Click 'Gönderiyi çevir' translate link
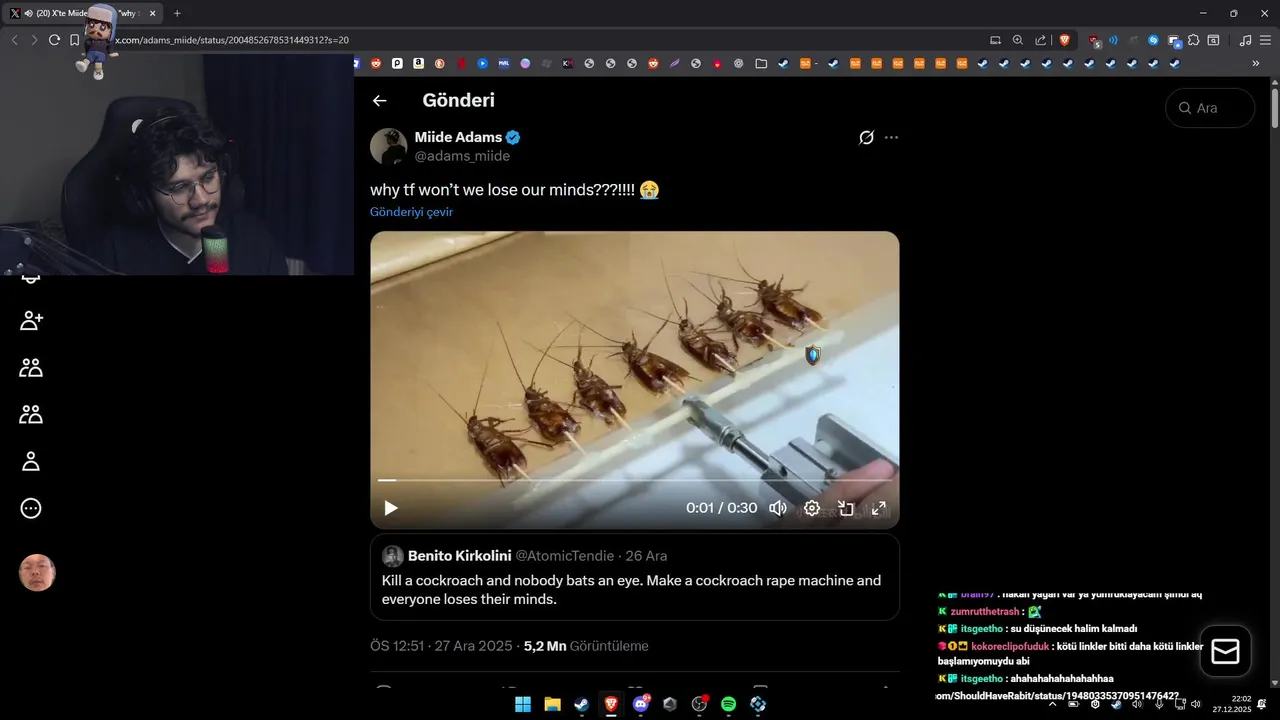Screen dimensions: 1280x720 pos(411,212)
